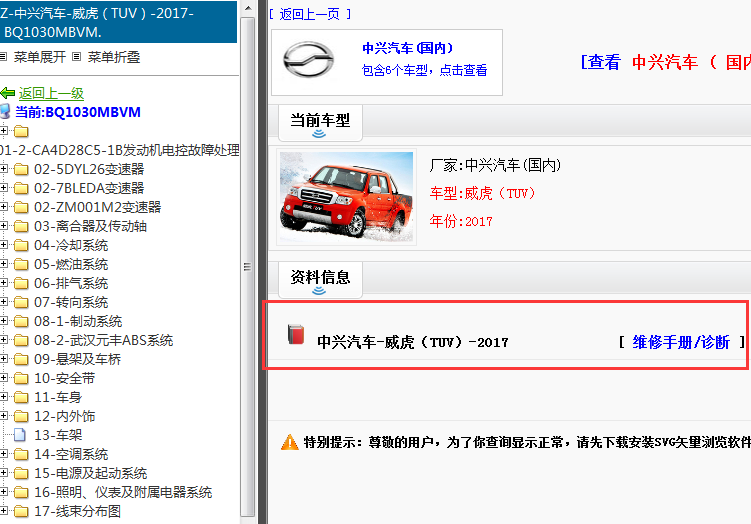
Task: Click the scroll-up arrow of left panel
Action: tap(248, 8)
